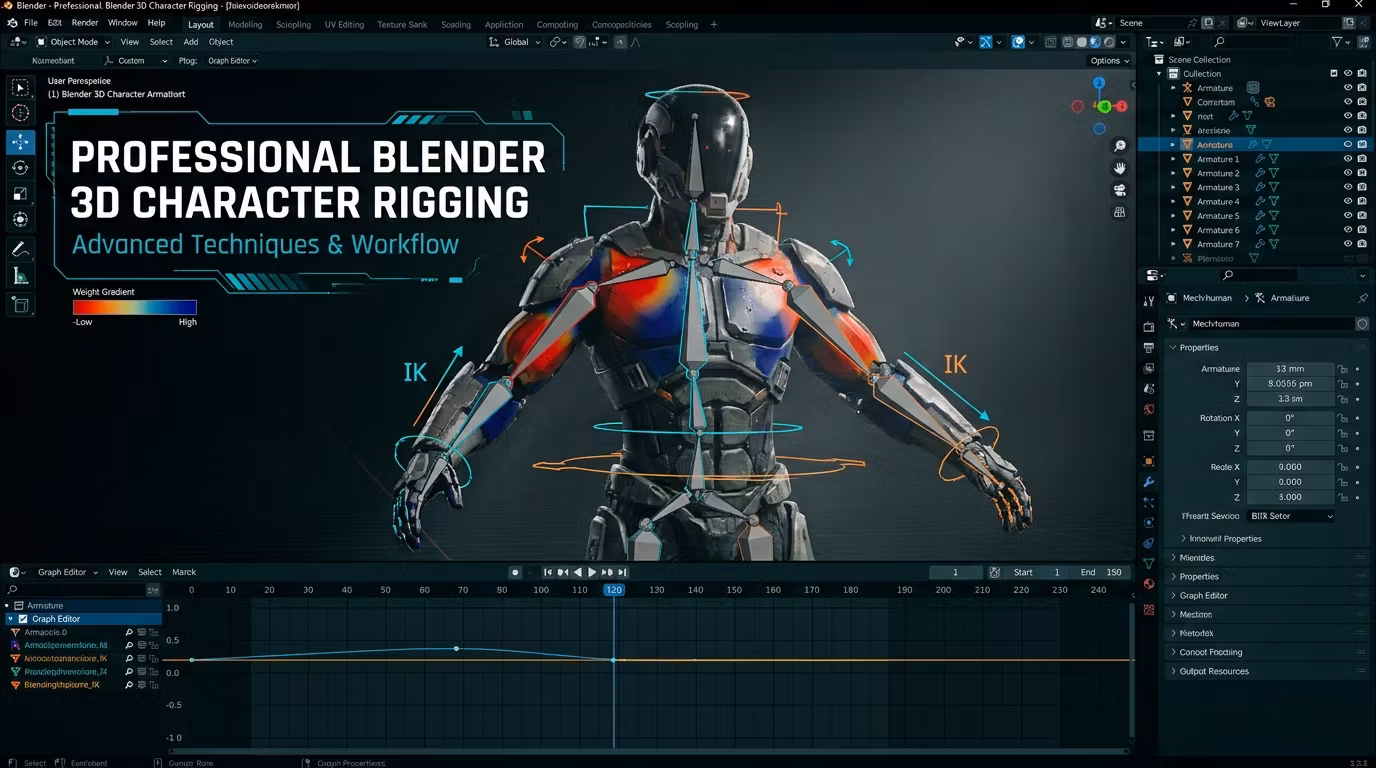Viewport: 1376px width, 768px height.
Task: Uncheck the Graph Editor channel checkbox
Action: click(x=23, y=619)
